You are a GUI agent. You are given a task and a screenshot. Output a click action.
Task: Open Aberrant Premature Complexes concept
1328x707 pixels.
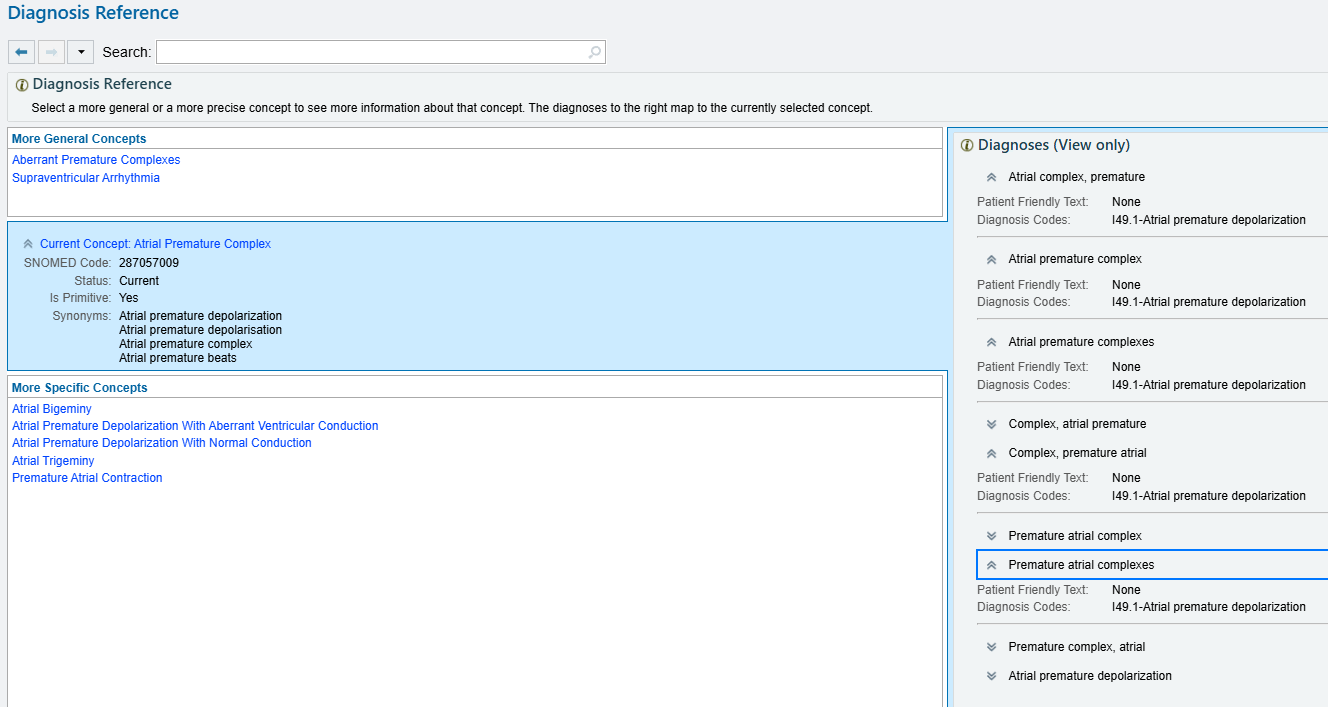click(96, 160)
